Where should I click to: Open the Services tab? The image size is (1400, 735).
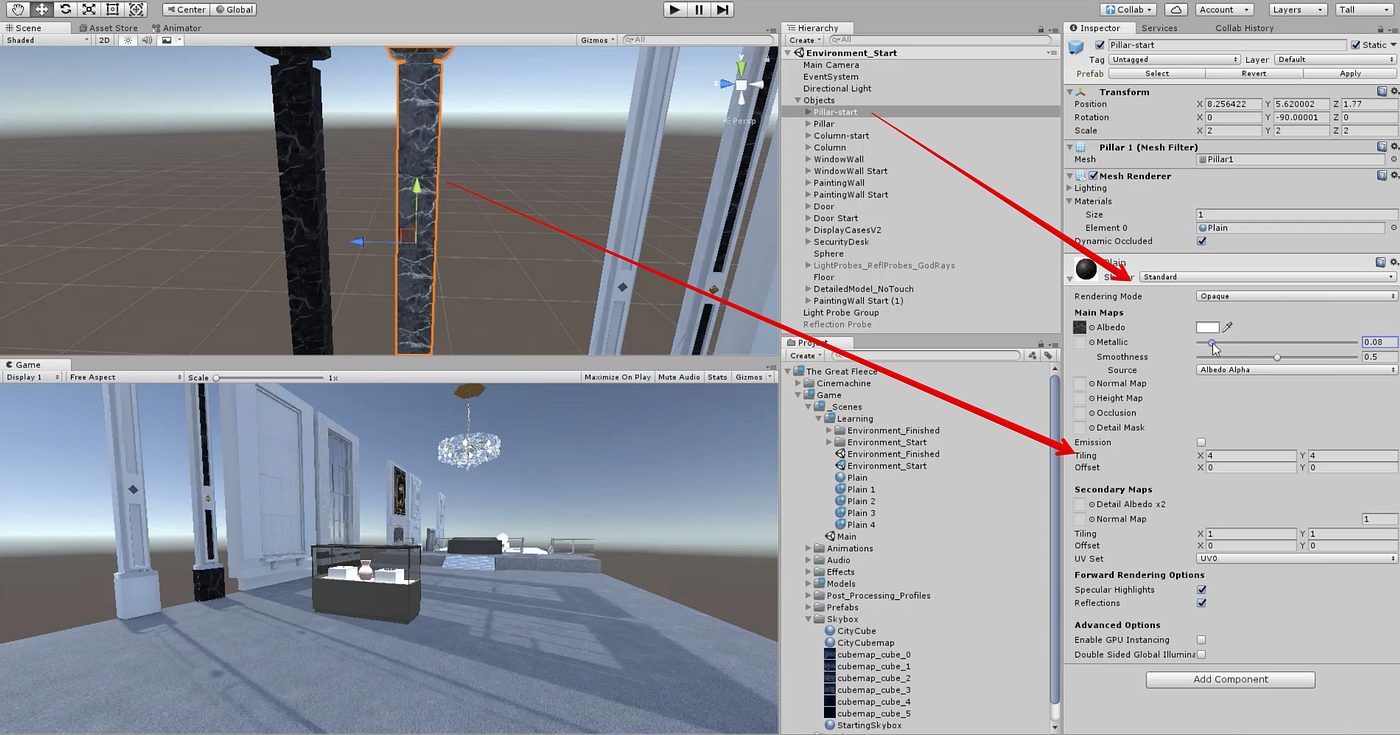pos(1160,28)
